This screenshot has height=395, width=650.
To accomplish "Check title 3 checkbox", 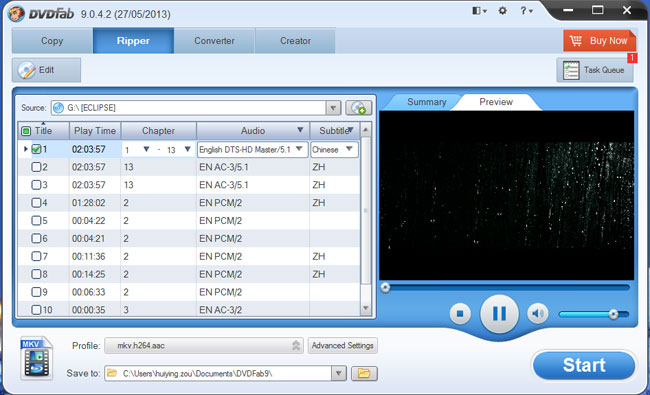I will click(36, 185).
